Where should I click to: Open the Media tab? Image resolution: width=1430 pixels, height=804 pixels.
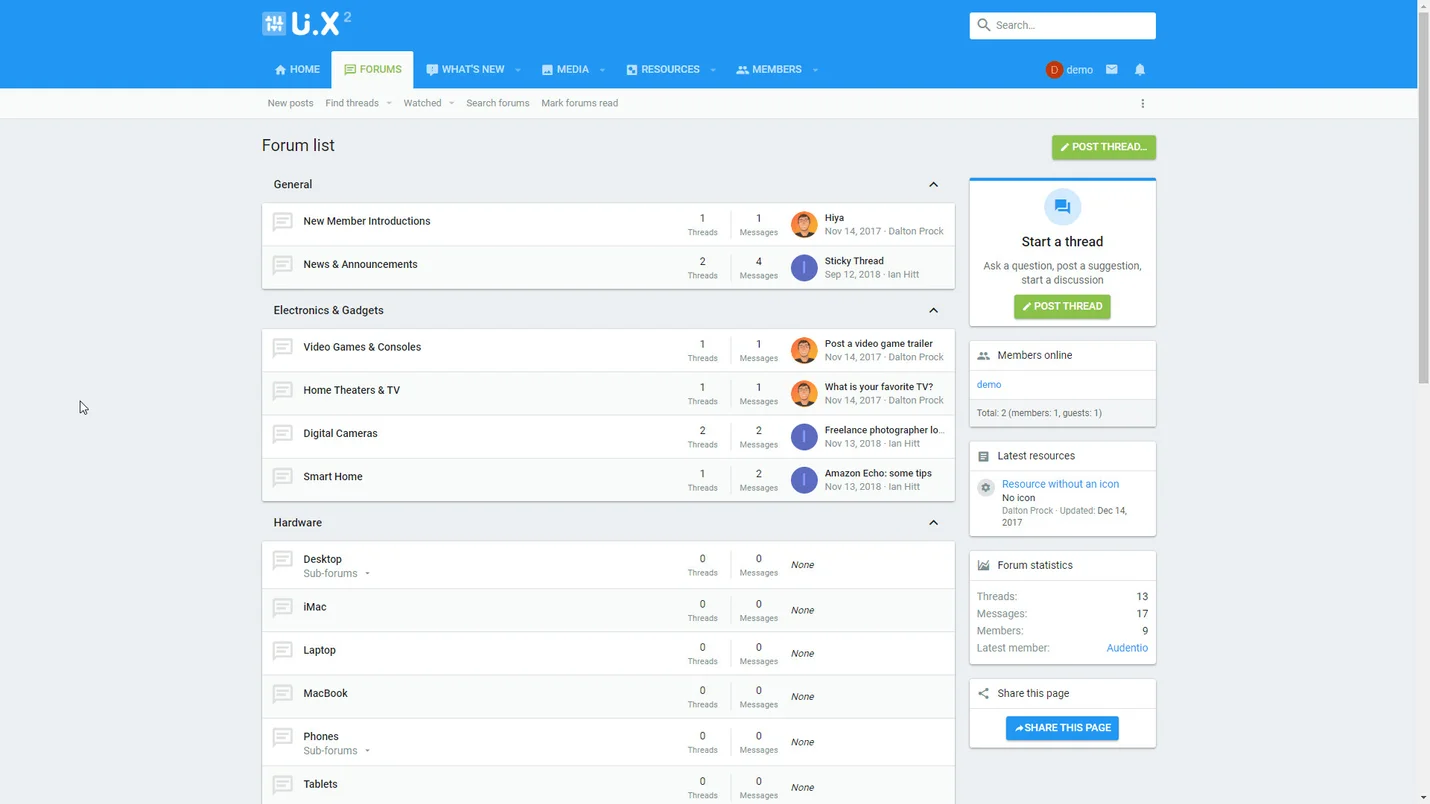[x=565, y=70]
